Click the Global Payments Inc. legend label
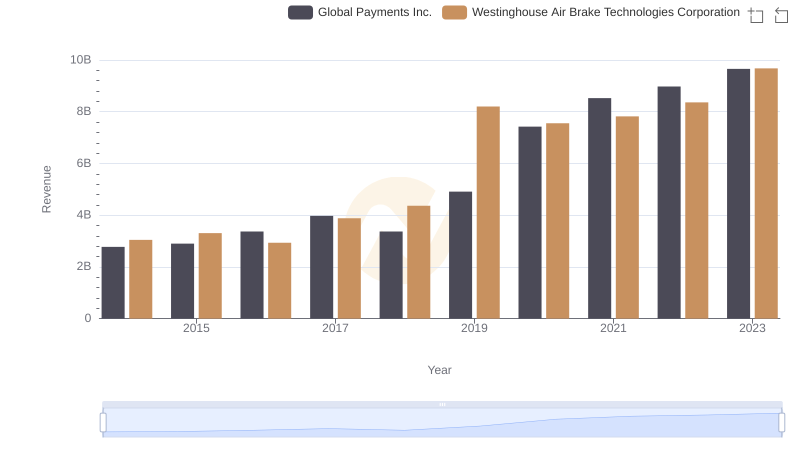 (374, 12)
